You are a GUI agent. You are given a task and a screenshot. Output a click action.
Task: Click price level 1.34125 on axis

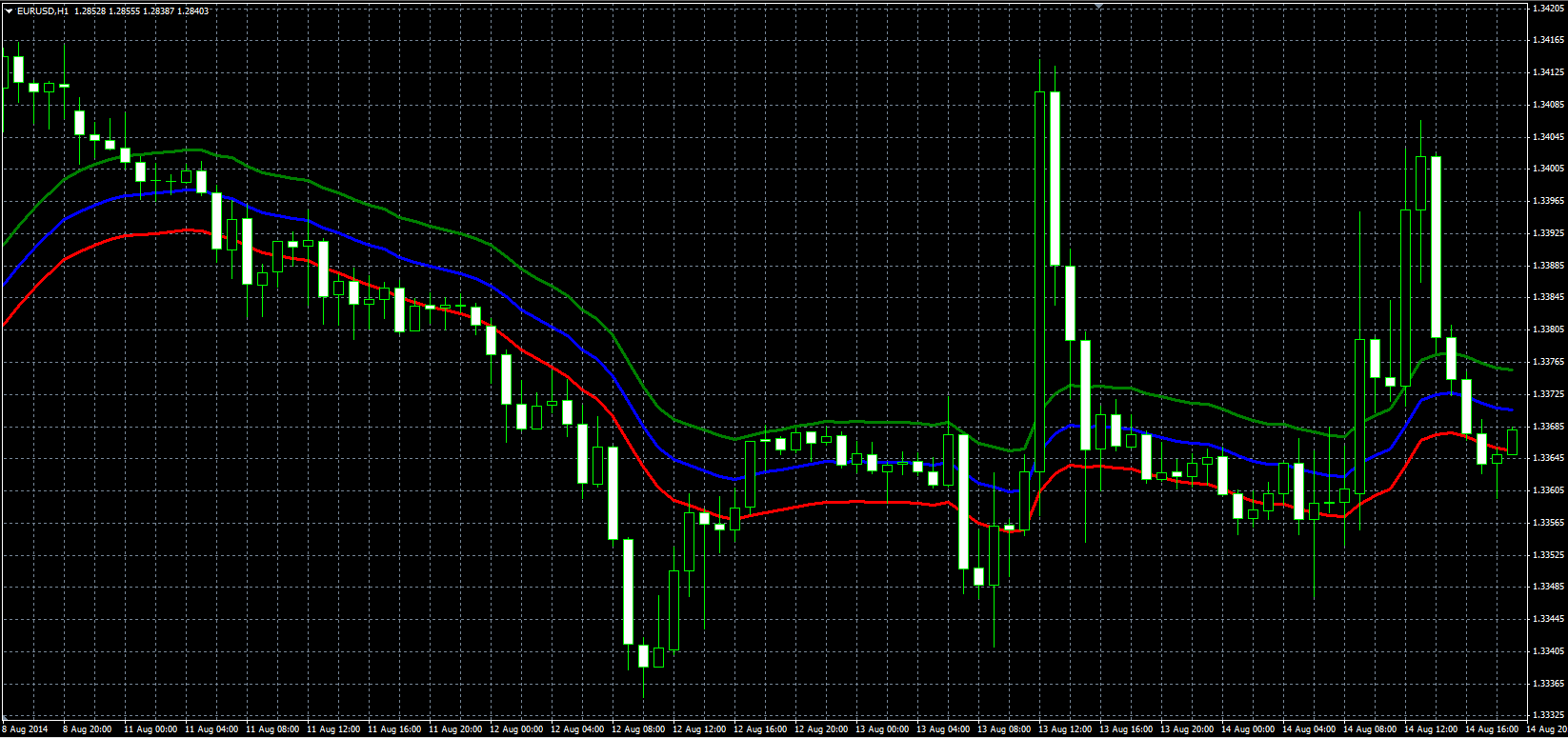click(x=1549, y=72)
